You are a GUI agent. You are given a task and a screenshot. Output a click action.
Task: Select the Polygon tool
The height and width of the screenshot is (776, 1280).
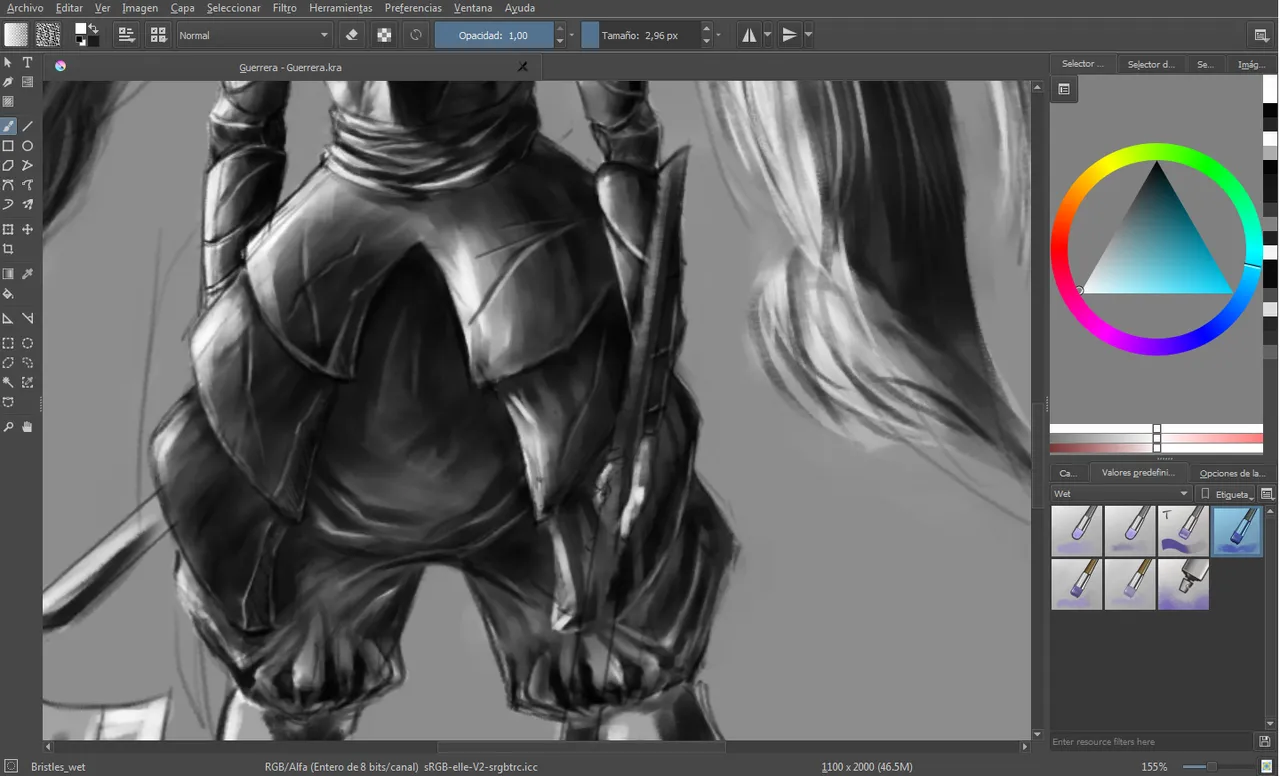coord(8,165)
